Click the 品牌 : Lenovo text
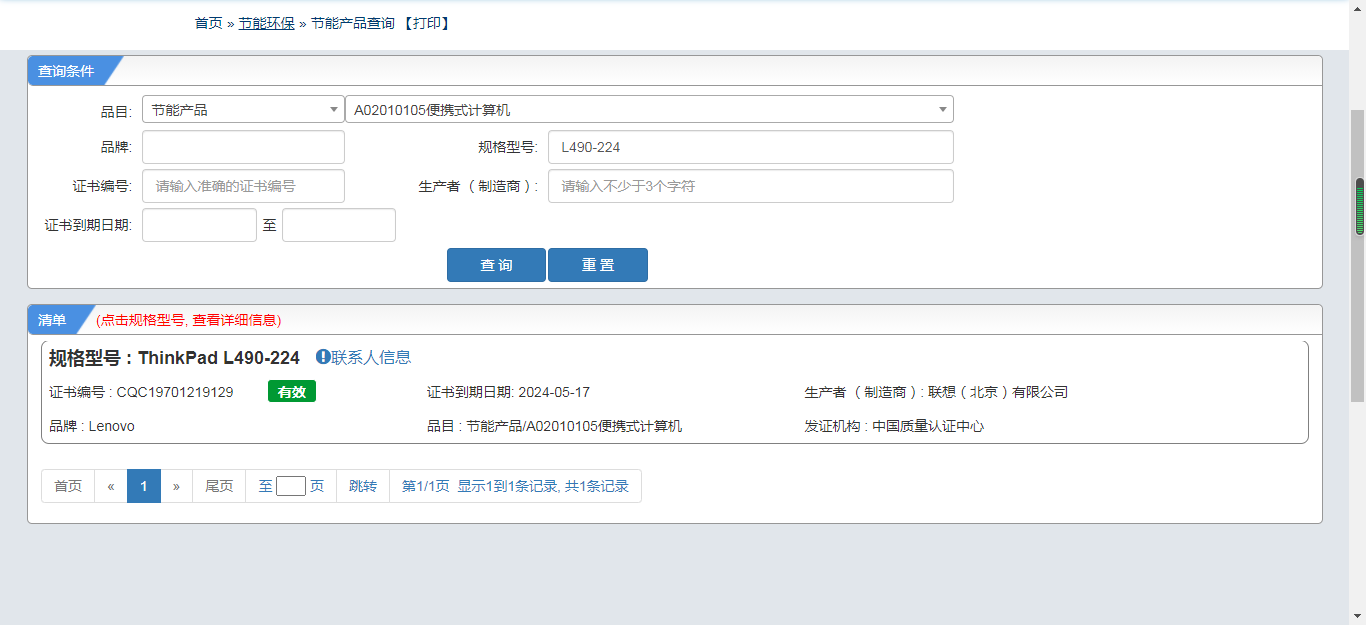Viewport: 1366px width, 625px height. click(92, 426)
